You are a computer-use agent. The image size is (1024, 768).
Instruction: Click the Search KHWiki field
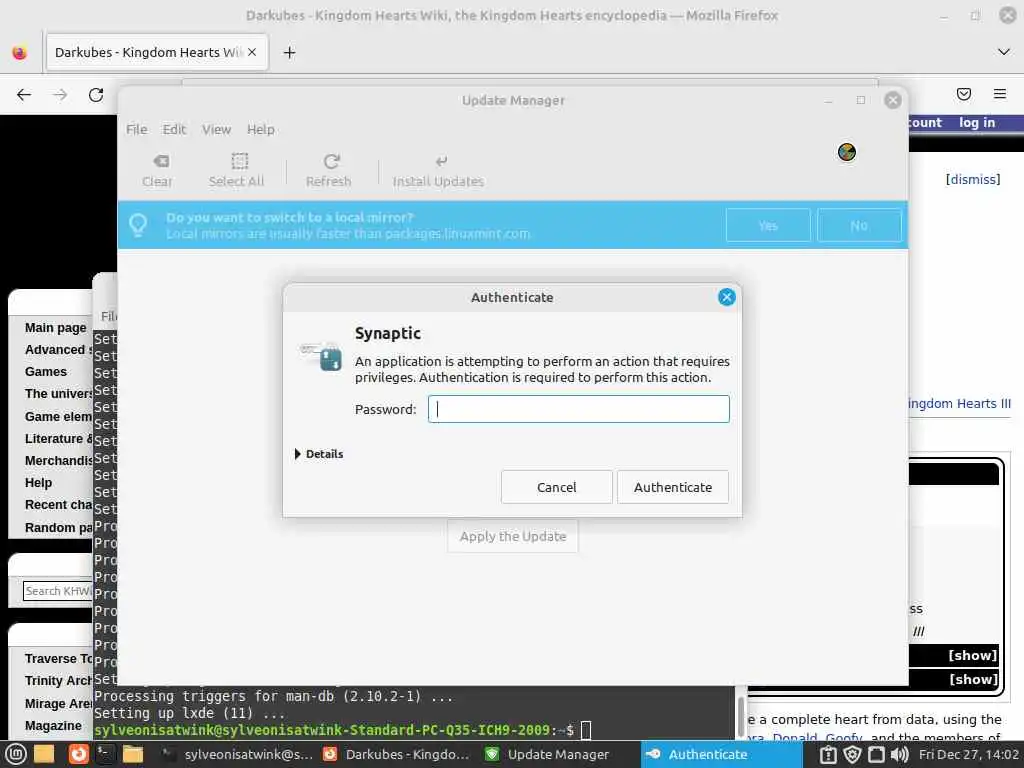coord(57,591)
